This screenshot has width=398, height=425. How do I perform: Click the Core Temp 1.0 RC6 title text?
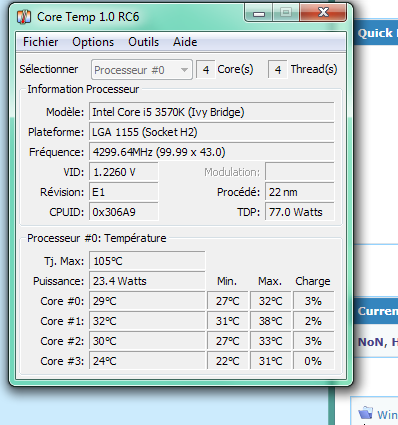pos(88,17)
